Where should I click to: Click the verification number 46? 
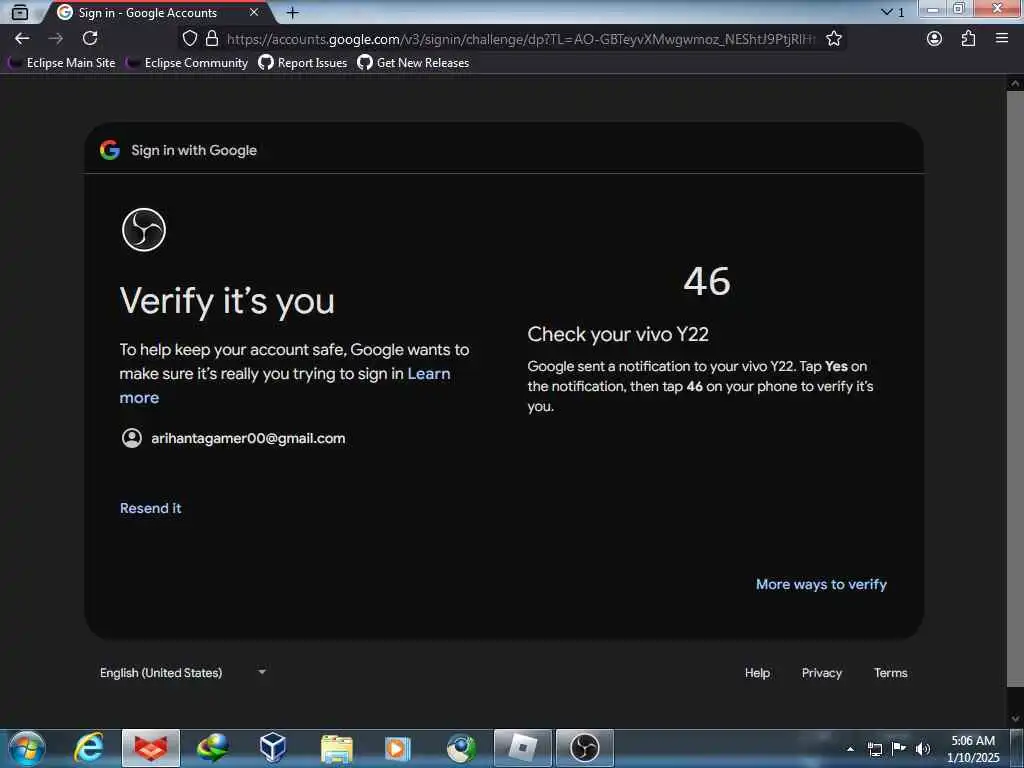[707, 281]
